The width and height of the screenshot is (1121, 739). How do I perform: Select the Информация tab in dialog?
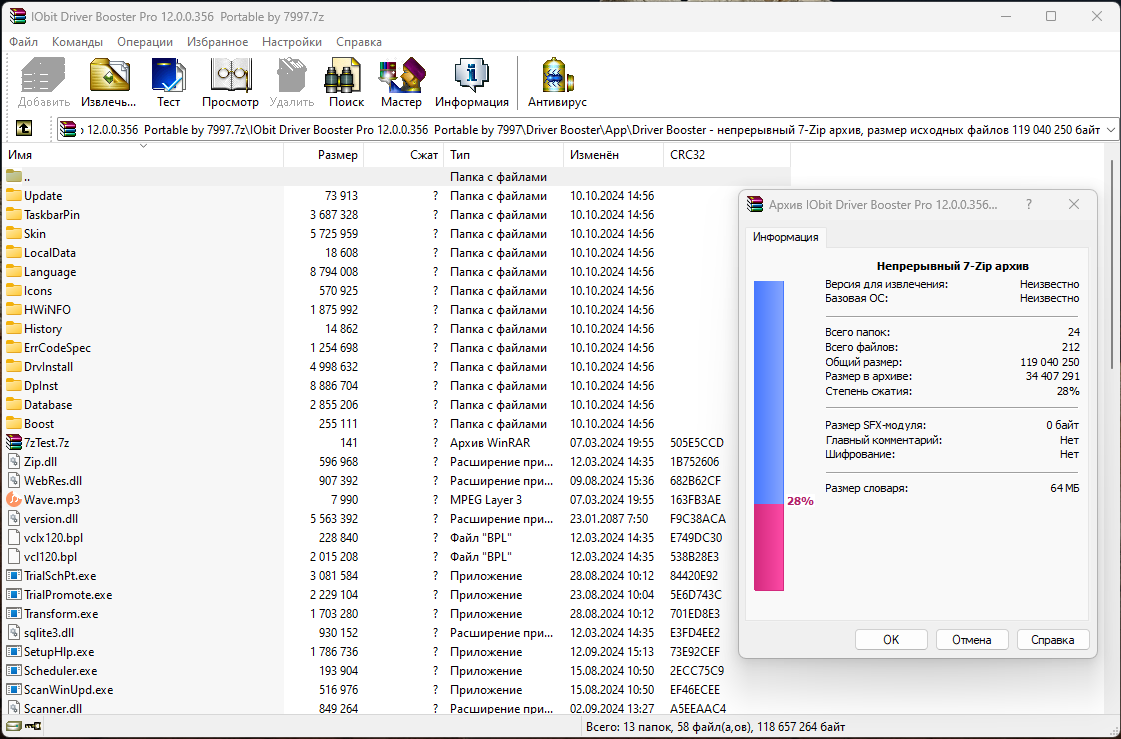(x=785, y=237)
